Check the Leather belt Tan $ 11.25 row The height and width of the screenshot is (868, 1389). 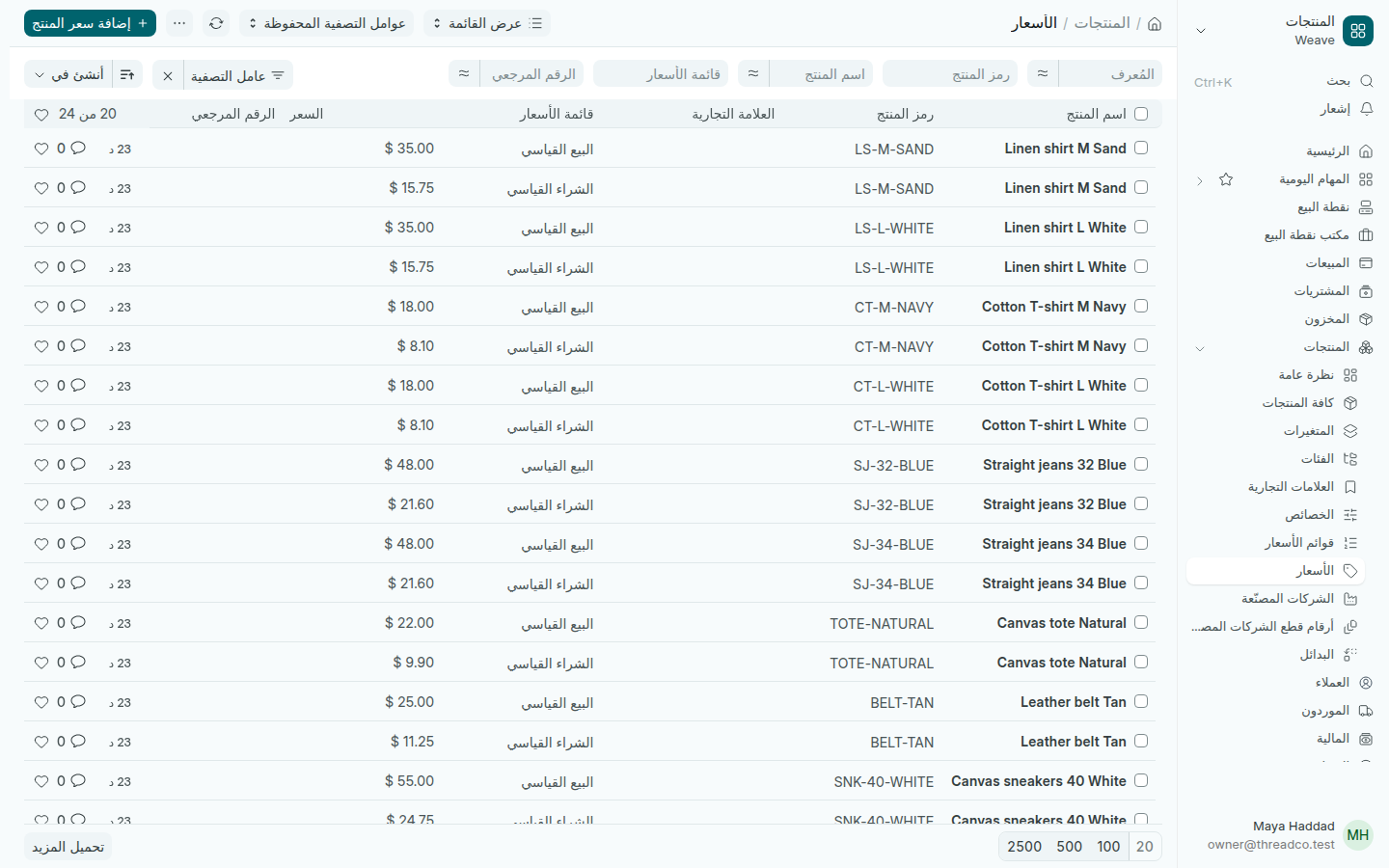pyautogui.click(x=1141, y=741)
